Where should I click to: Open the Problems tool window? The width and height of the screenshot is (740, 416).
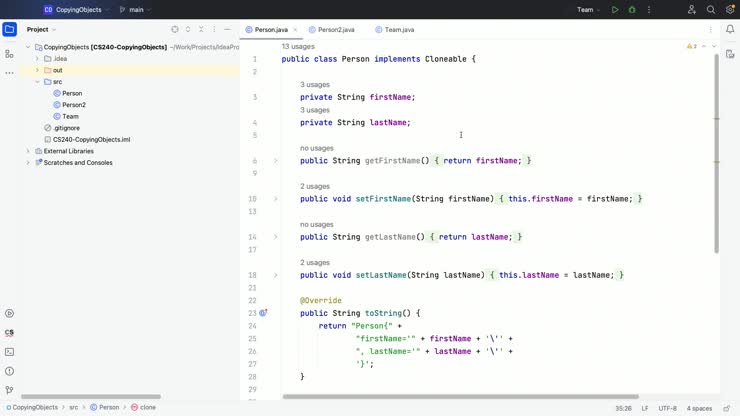tap(9, 371)
